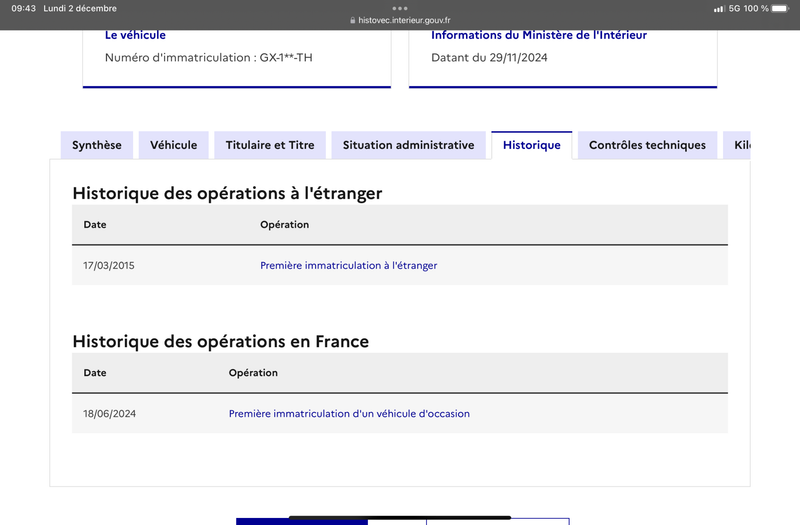Open the Contrôles techniques tab
Image resolution: width=800 pixels, height=525 pixels.
647,145
